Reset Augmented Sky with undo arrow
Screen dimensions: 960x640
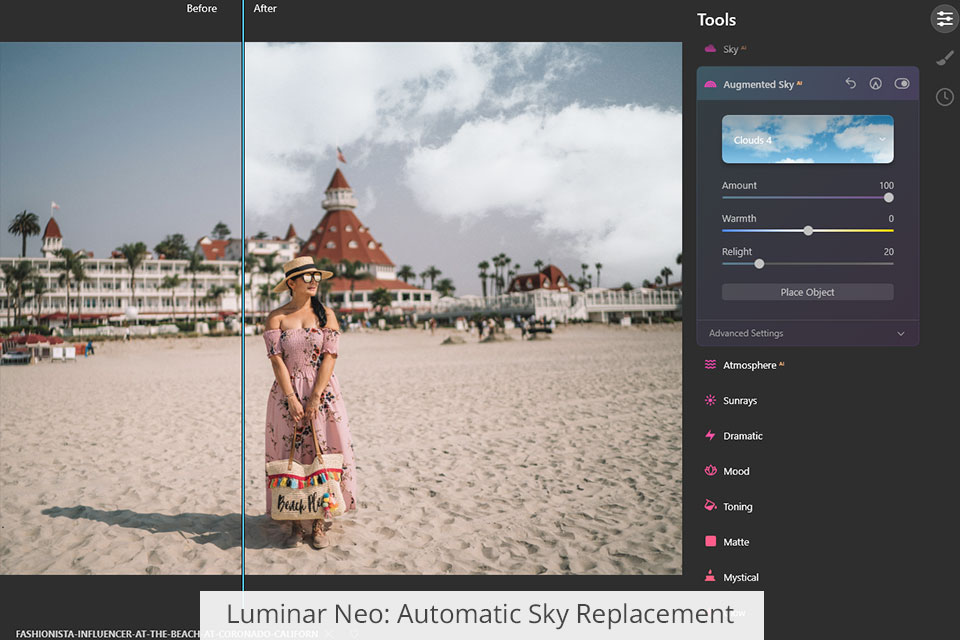[850, 83]
